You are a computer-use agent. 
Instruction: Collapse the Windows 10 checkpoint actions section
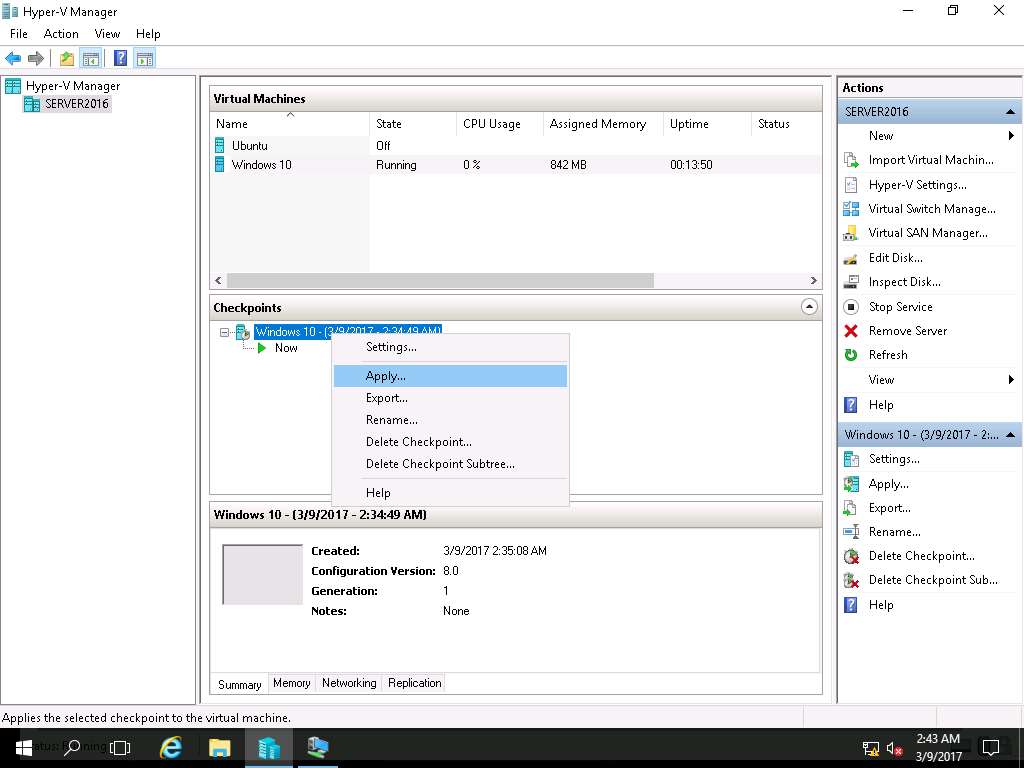(1010, 435)
